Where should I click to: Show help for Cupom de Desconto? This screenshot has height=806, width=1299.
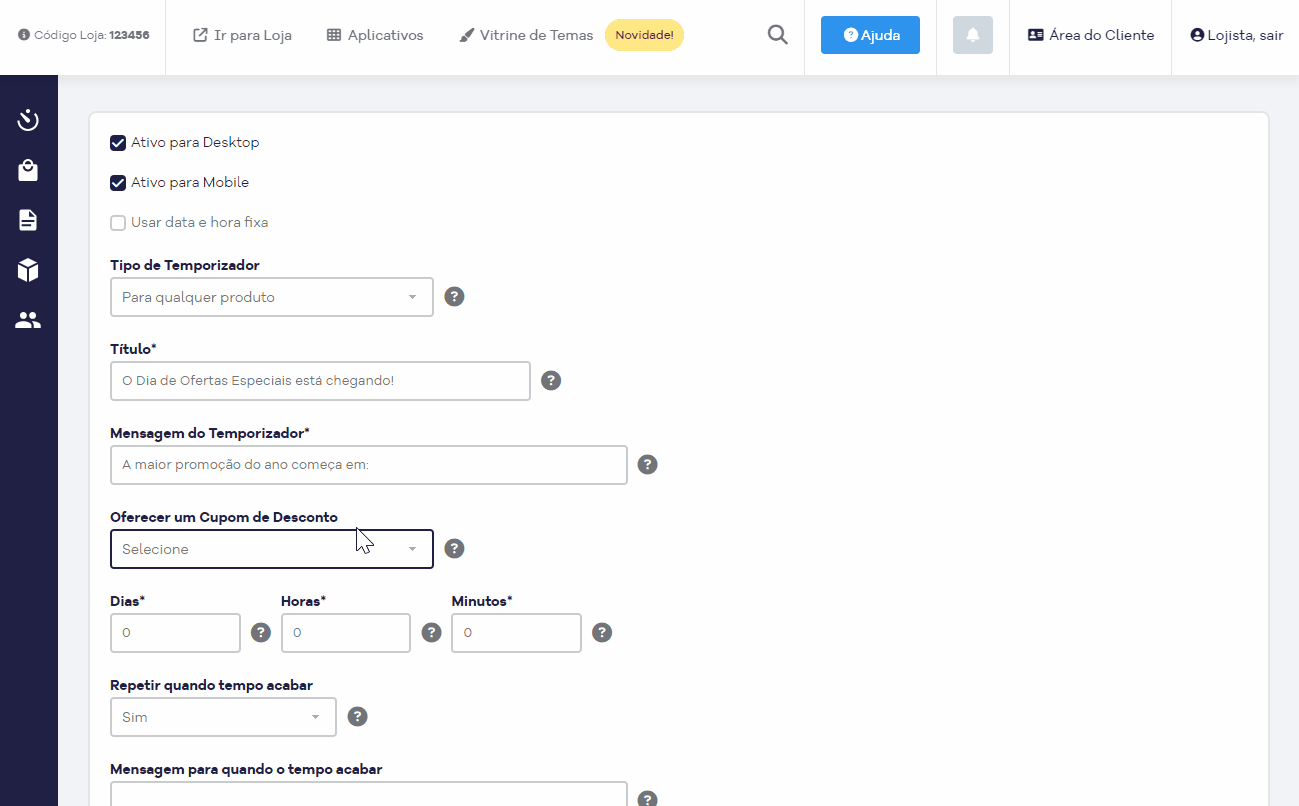point(454,549)
